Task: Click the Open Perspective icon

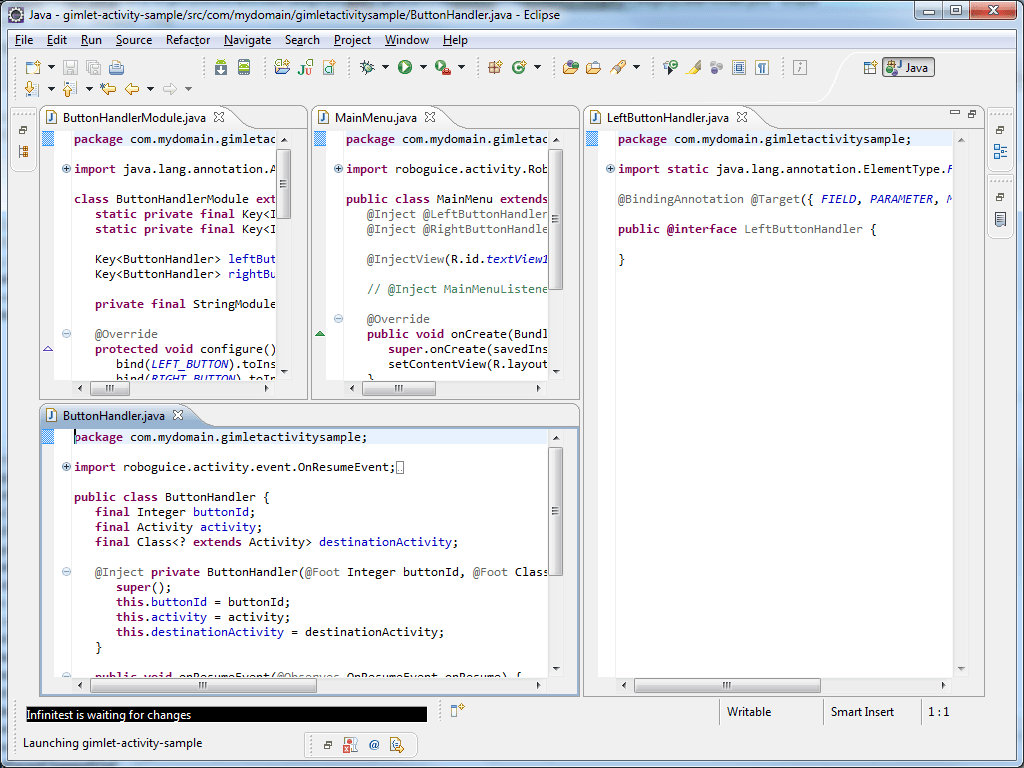Action: [869, 67]
